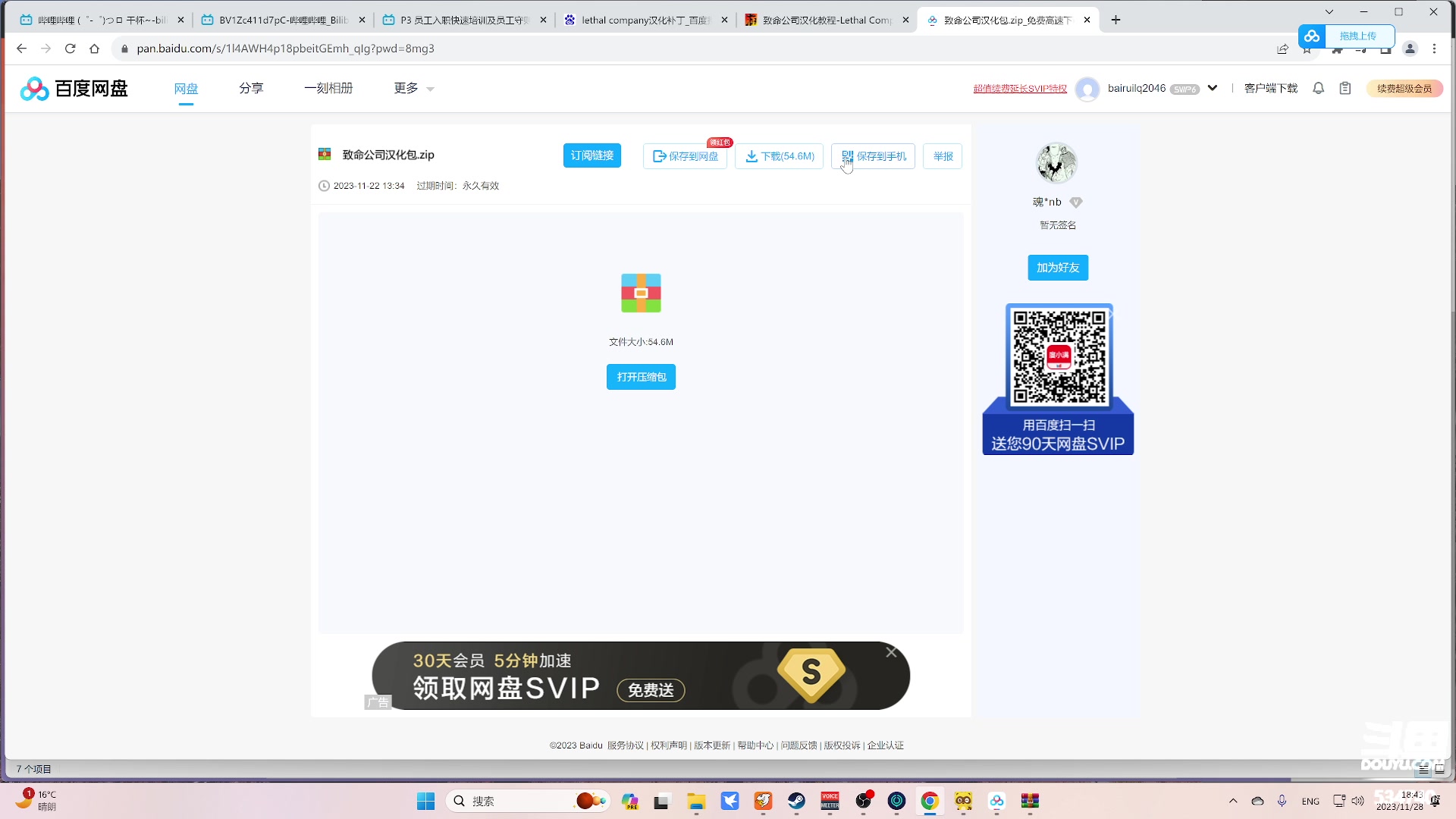Switch to the lethal company汉化补丁 browser tab
Image resolution: width=1456 pixels, height=819 pixels.
pyautogui.click(x=645, y=20)
